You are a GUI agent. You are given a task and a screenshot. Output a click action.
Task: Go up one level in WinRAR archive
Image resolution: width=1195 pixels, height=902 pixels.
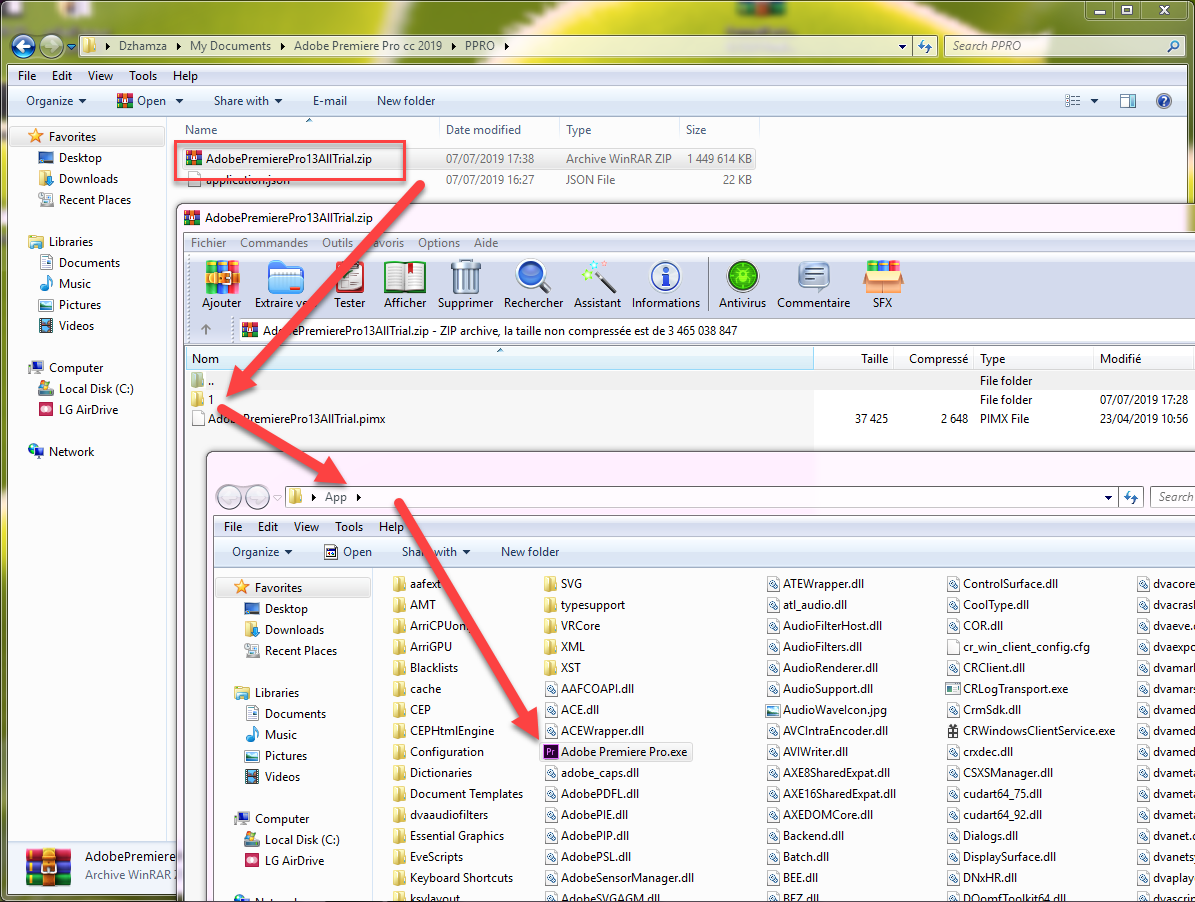point(206,329)
